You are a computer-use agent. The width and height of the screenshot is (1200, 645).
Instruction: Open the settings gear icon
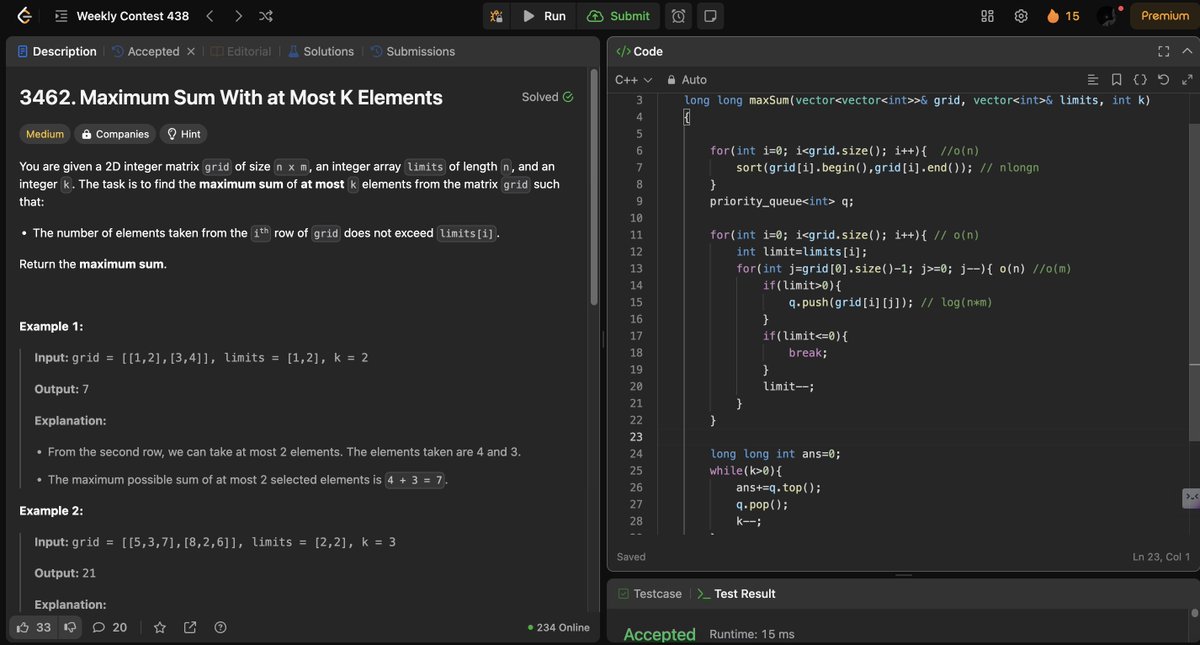click(1021, 16)
